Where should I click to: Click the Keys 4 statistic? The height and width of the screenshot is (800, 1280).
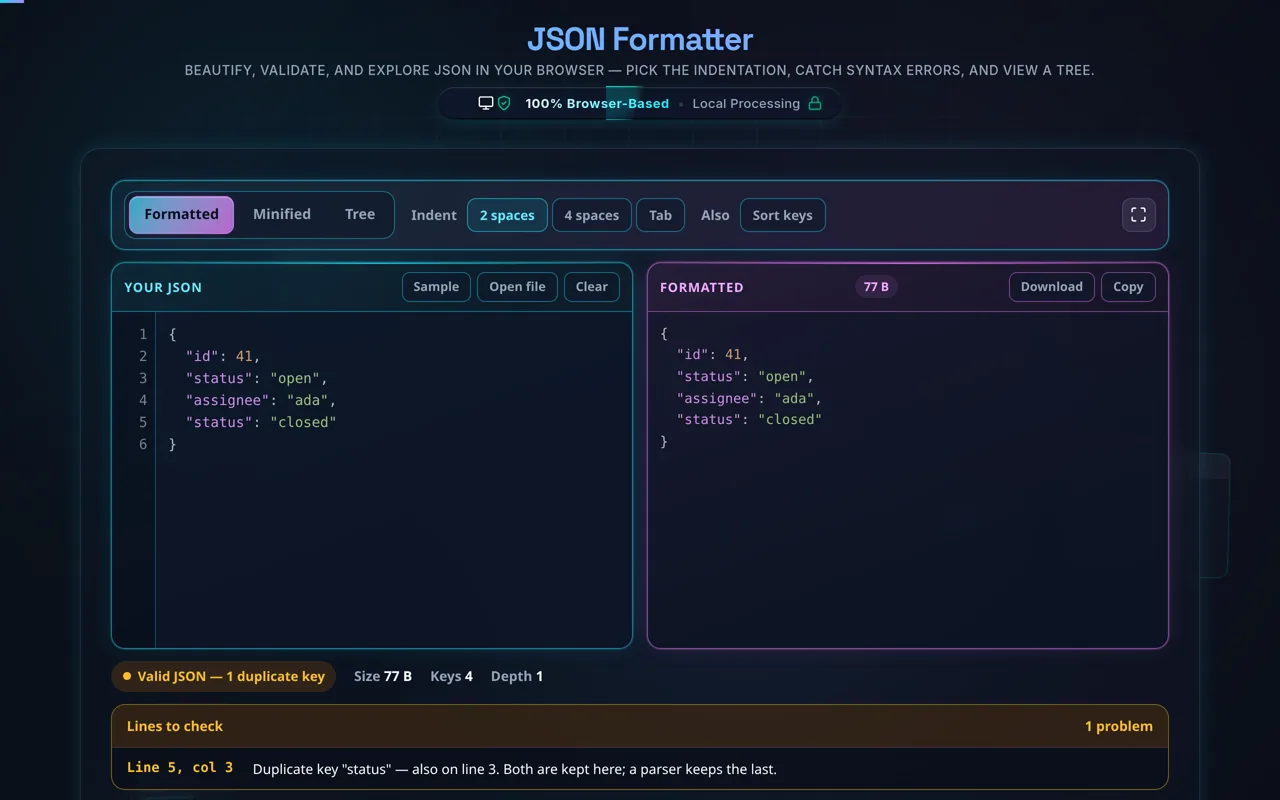(x=451, y=676)
